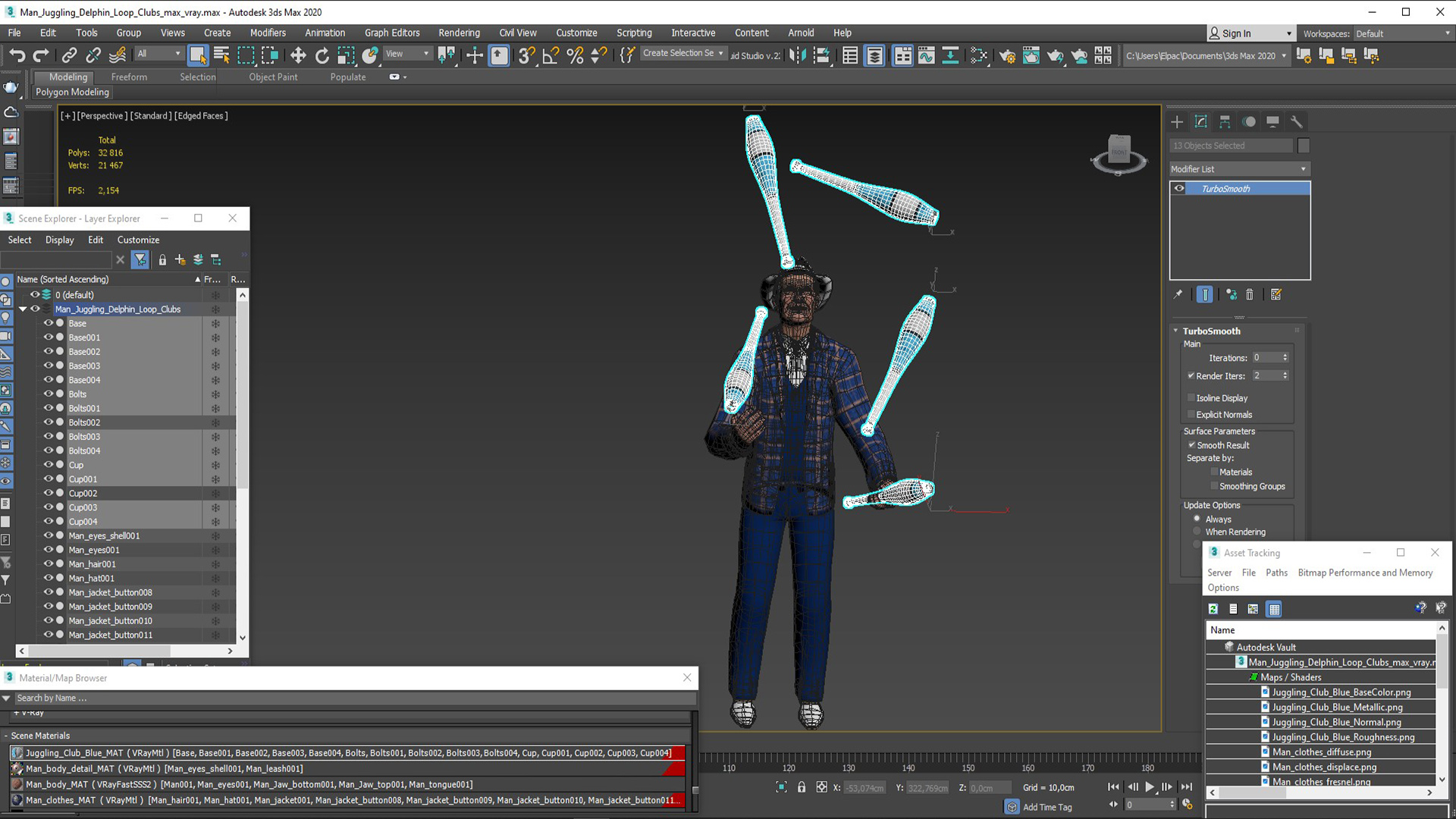The height and width of the screenshot is (819, 1456).
Task: Open the Rendered Frame Window
Action: tap(1031, 55)
